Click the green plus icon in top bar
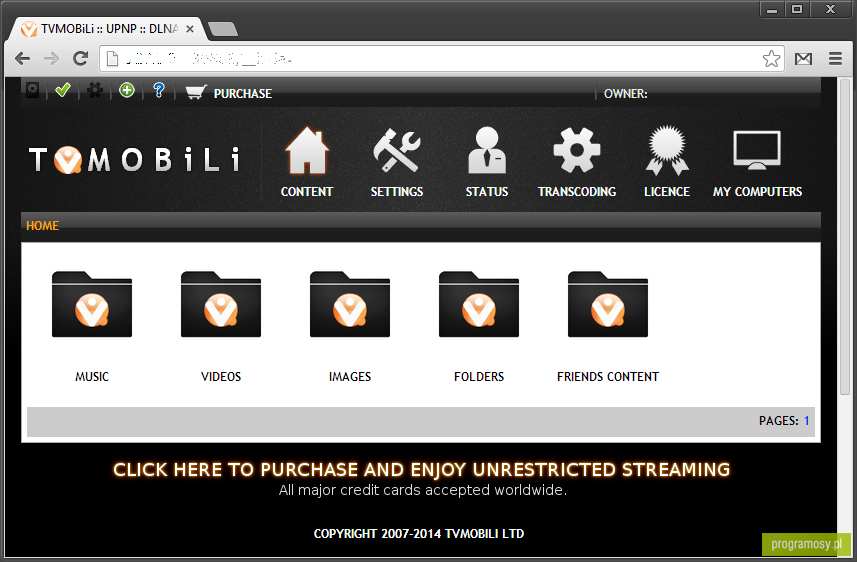The image size is (857, 562). (x=127, y=90)
